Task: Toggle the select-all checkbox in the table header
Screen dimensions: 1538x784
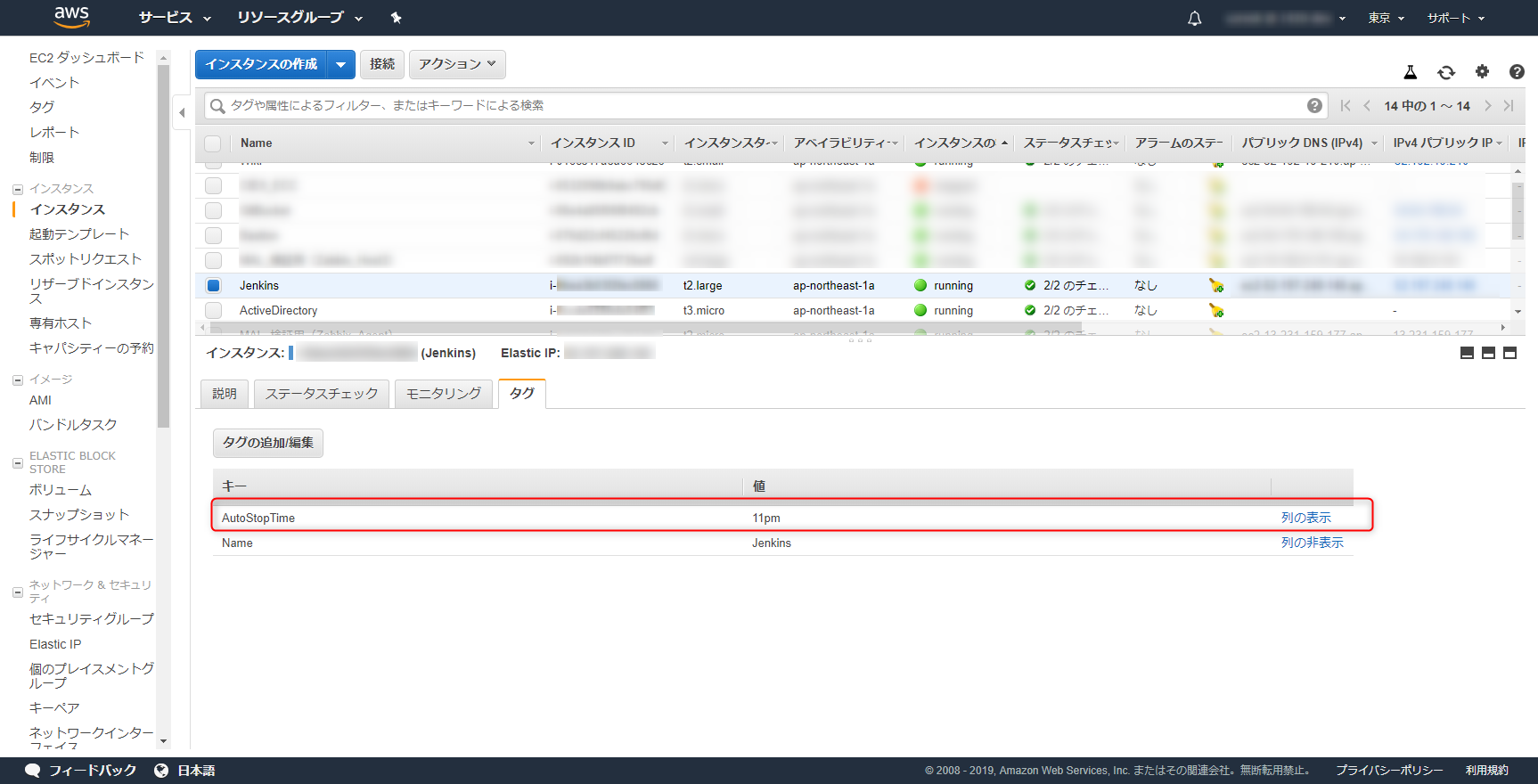Action: pos(213,143)
